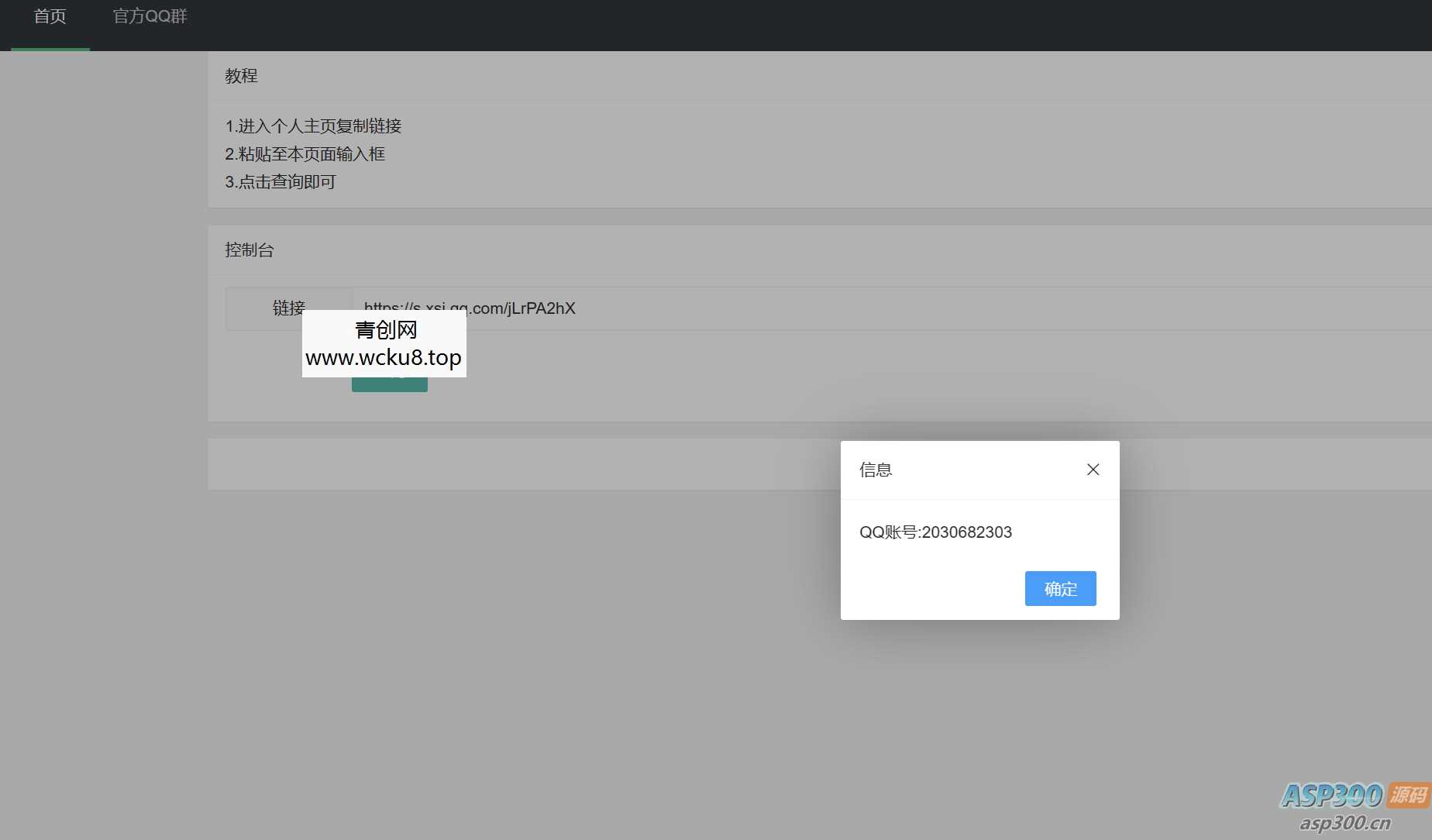
Task: Click the asp300.cn watermark text
Action: click(x=1344, y=823)
